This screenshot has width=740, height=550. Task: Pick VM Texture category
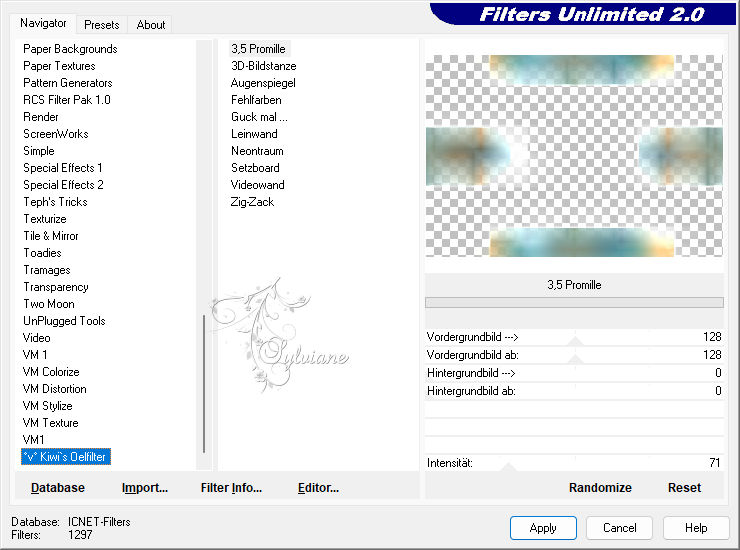coord(50,423)
